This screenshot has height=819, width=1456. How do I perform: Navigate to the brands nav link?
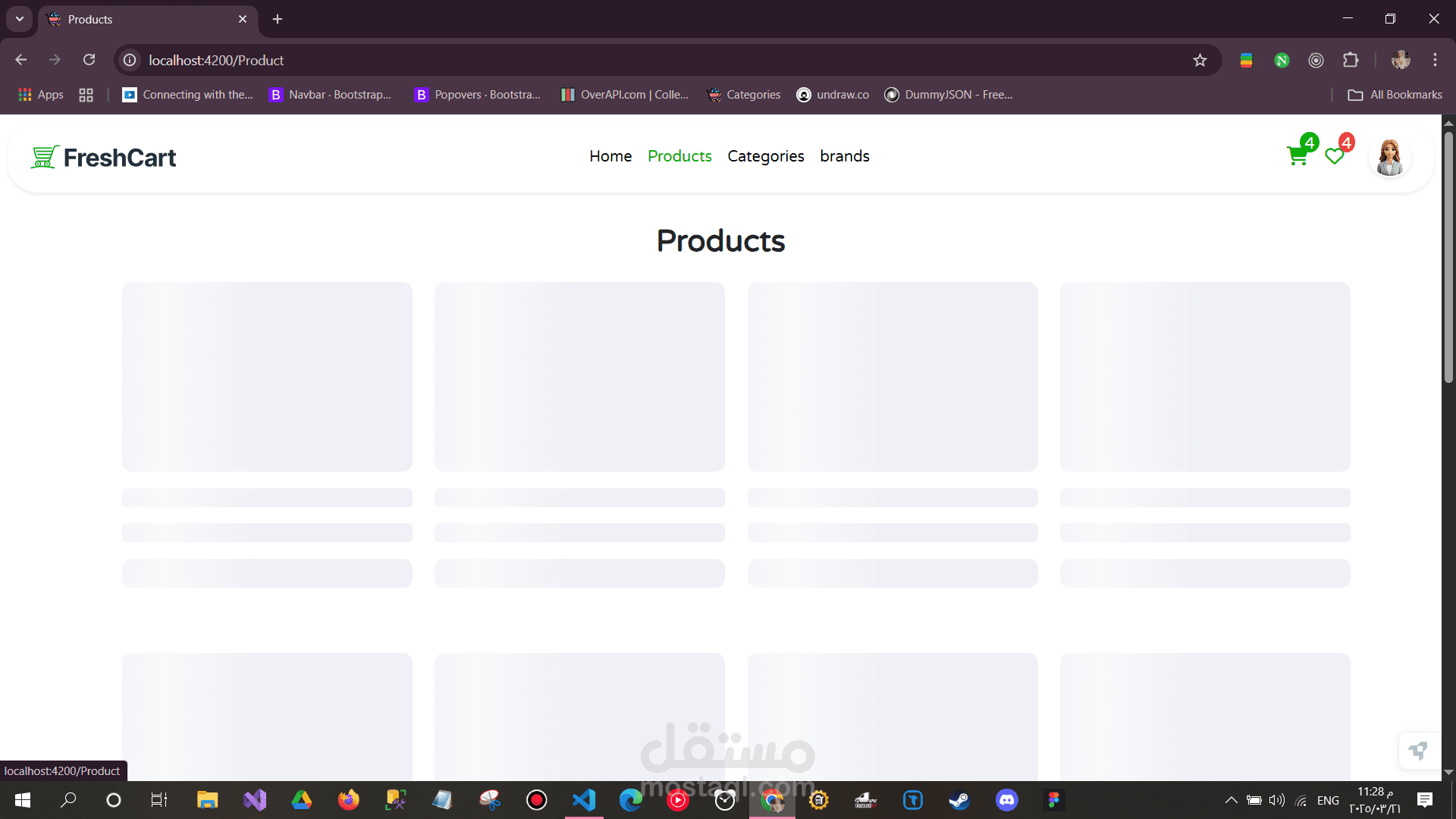(844, 156)
